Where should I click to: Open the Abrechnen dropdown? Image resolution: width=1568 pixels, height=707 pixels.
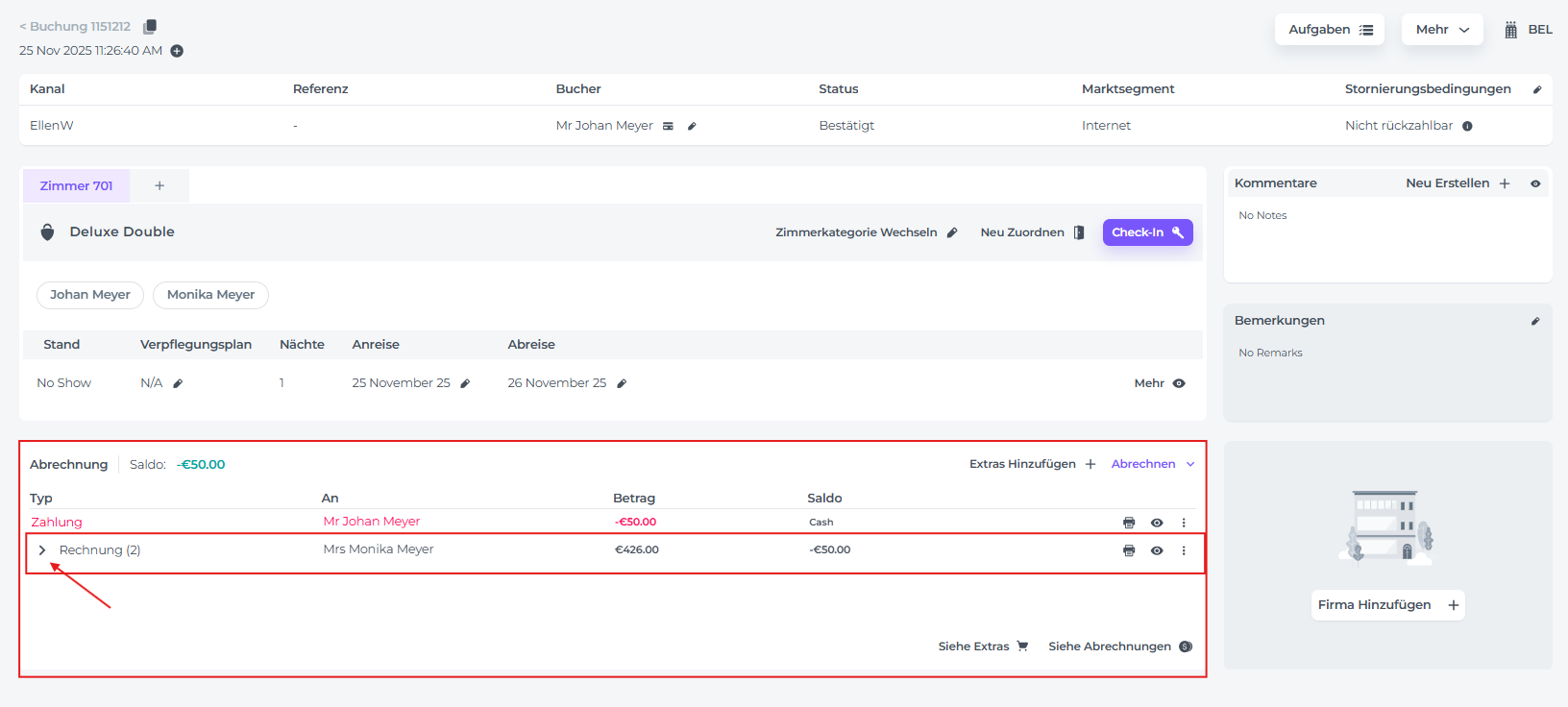1152,464
